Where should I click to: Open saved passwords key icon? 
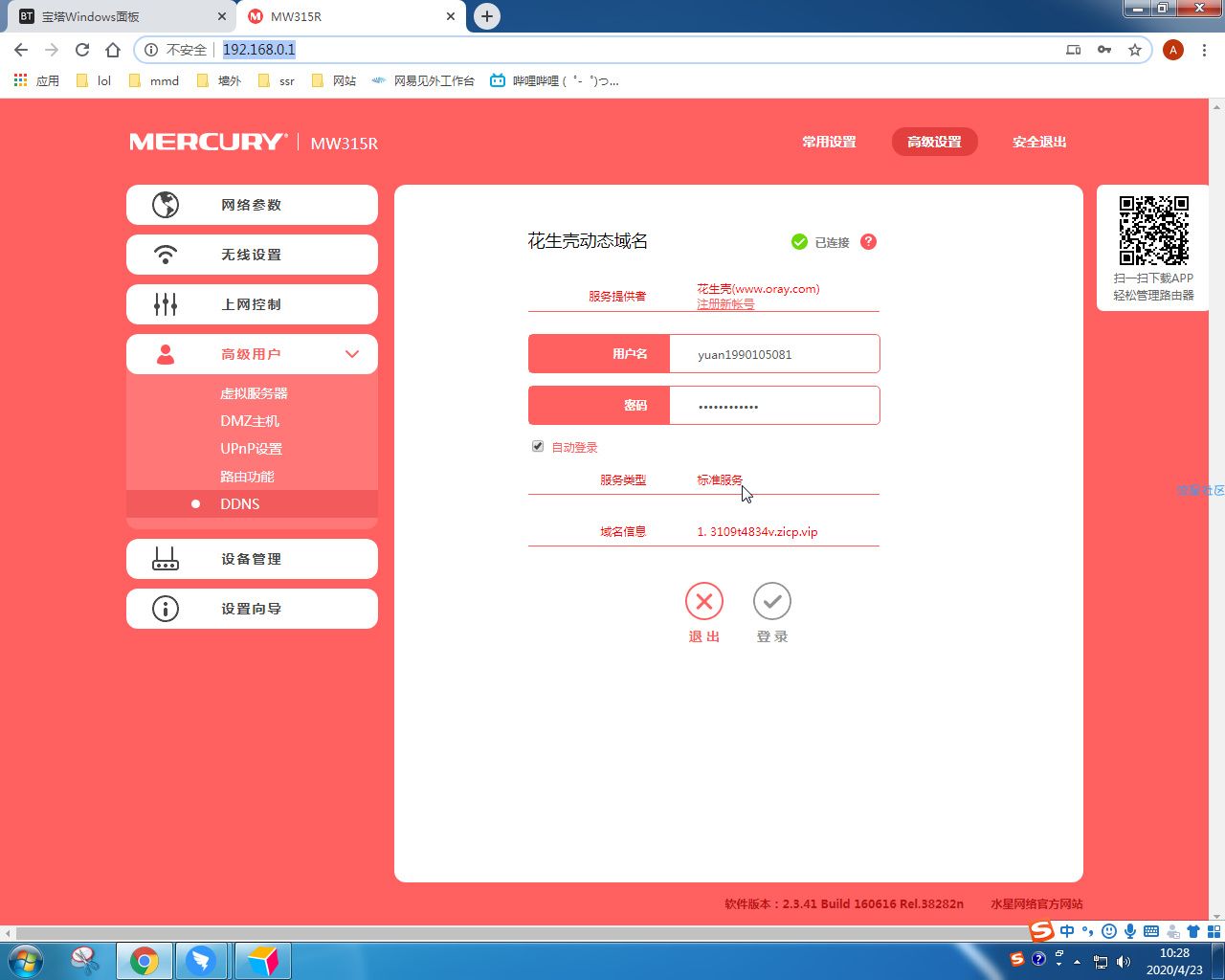point(1104,50)
